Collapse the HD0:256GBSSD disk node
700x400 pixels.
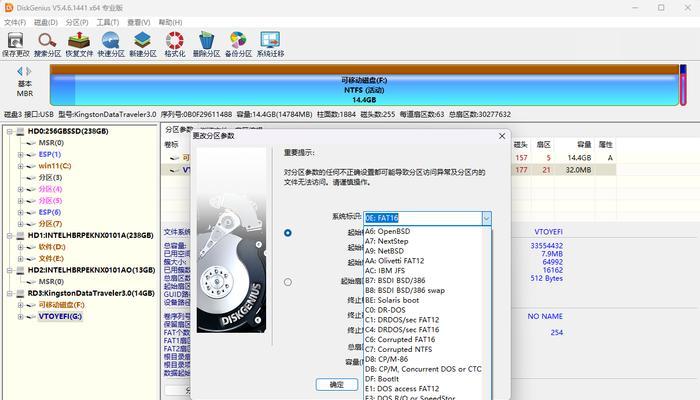(9, 131)
